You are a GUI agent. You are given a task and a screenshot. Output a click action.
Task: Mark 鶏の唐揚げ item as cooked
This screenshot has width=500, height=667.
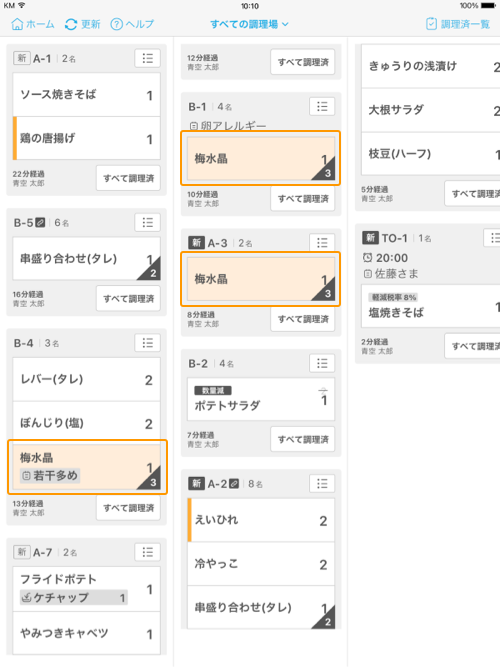[x=86, y=138]
